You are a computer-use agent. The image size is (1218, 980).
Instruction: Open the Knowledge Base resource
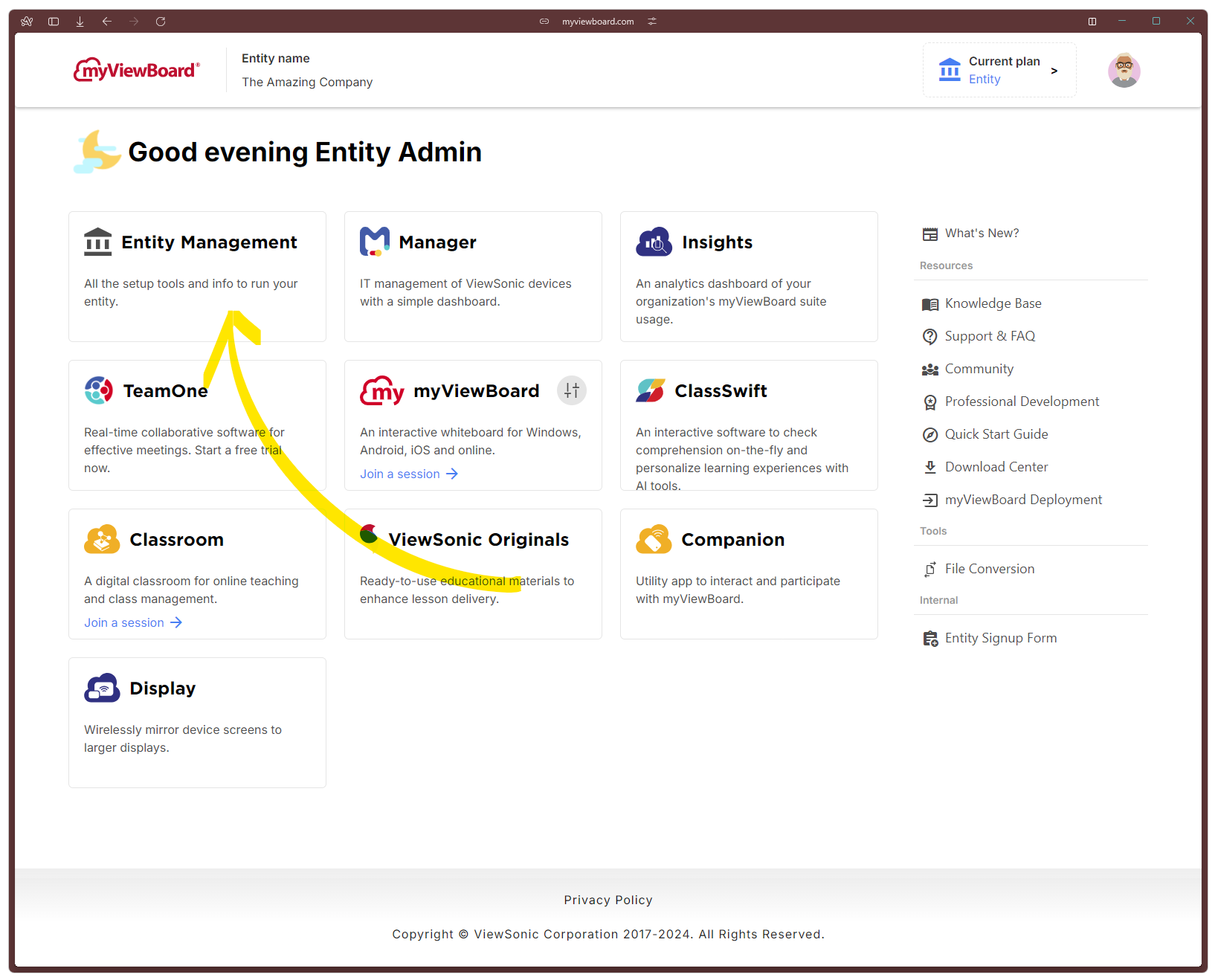(993, 303)
